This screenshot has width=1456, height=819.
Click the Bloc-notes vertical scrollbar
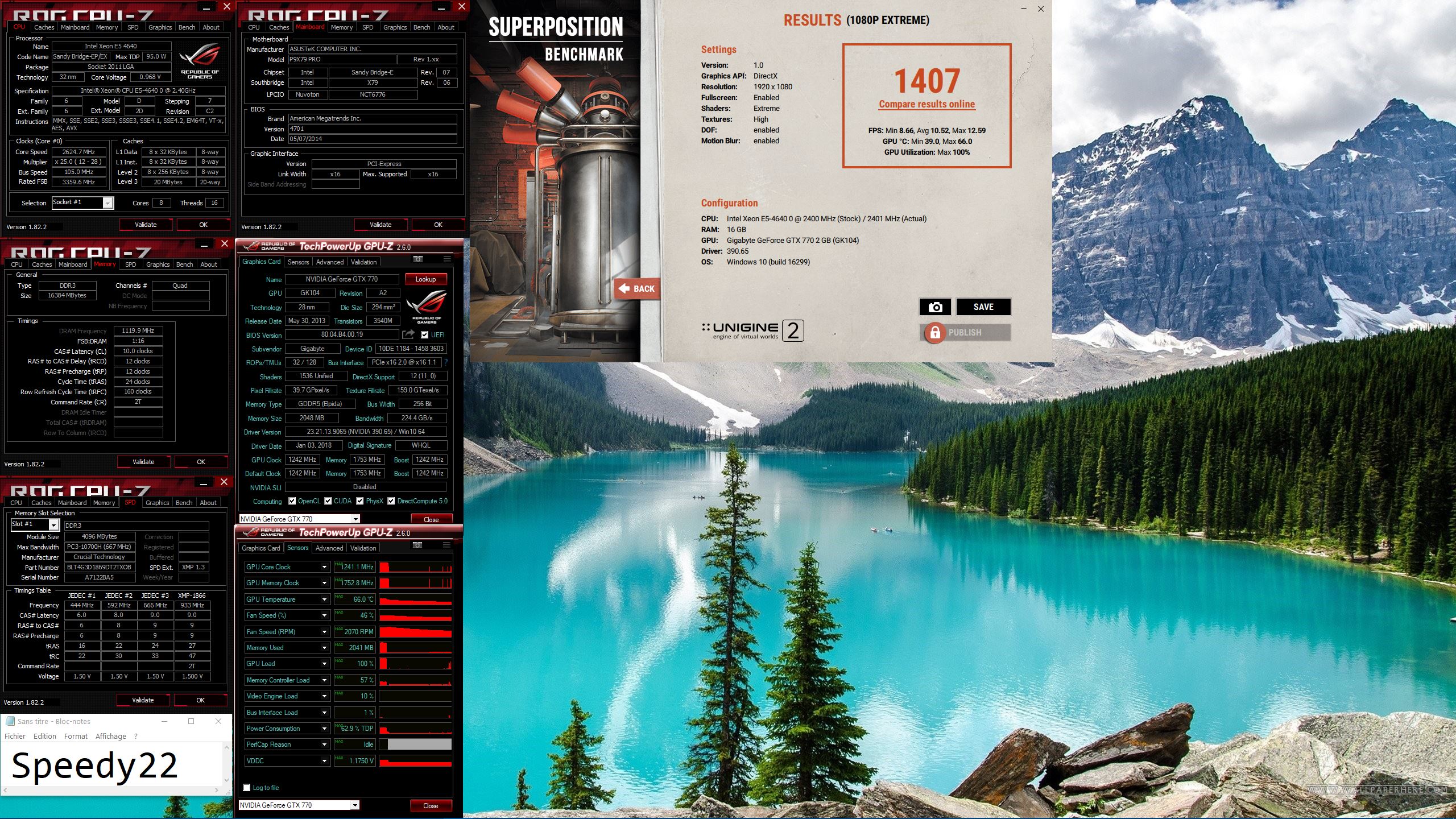227,764
